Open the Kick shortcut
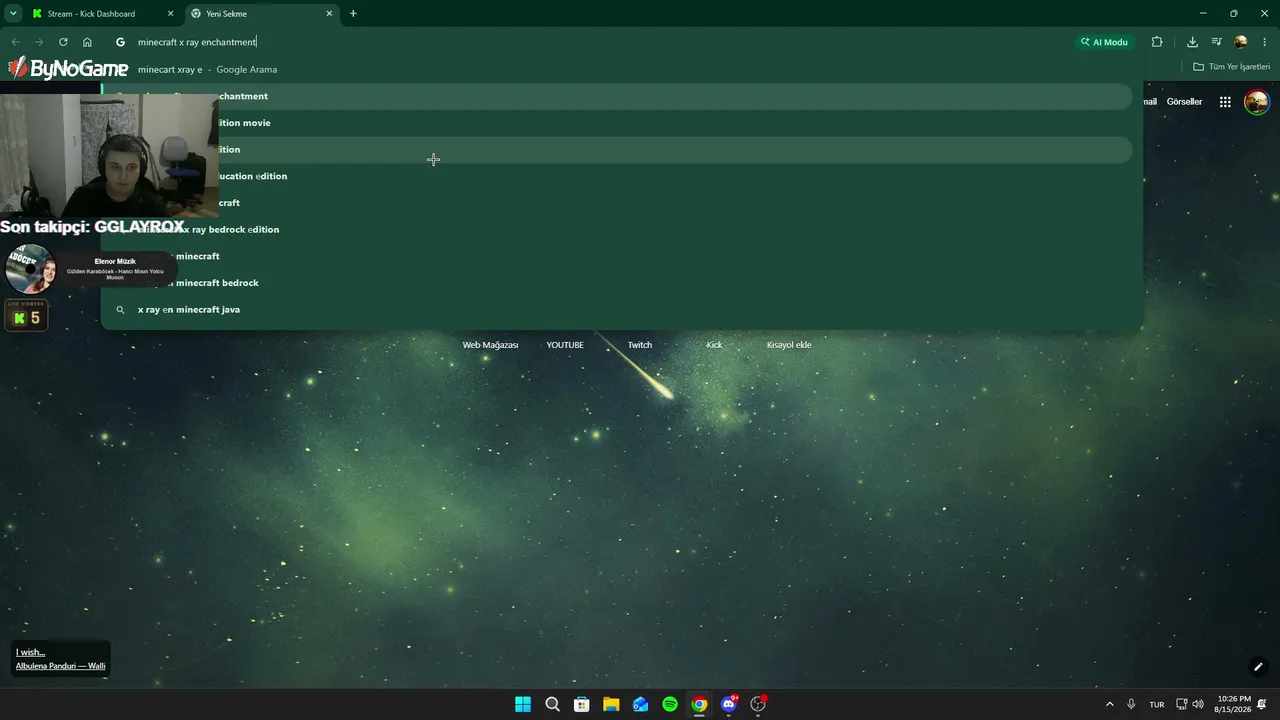1280x720 pixels. tap(714, 345)
